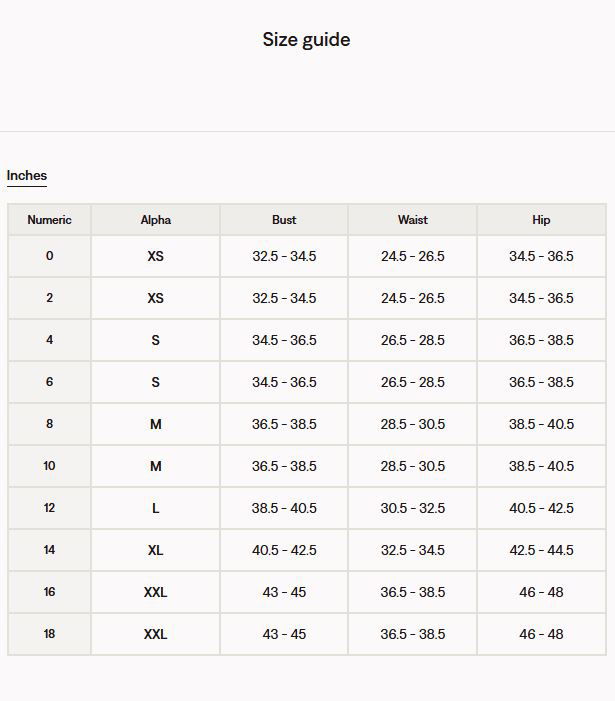Click the Waist column header
Screen dimensions: 615x701
(413, 220)
